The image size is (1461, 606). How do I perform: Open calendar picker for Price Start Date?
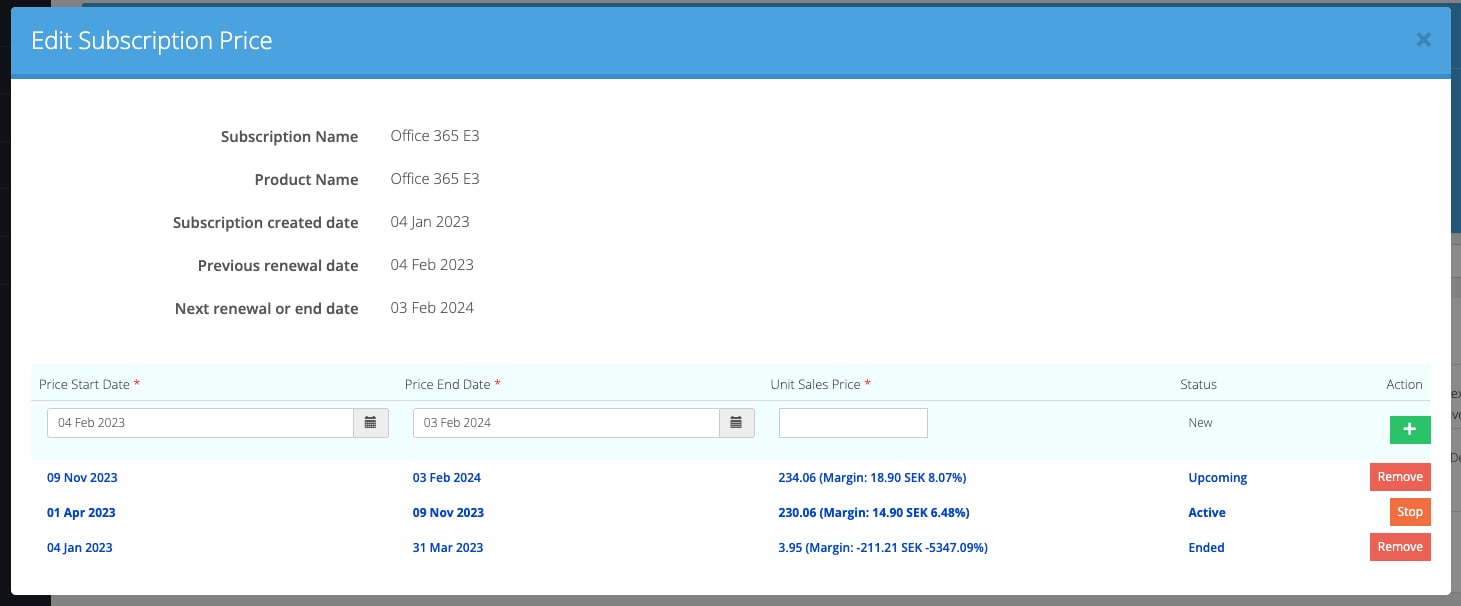tap(370, 423)
